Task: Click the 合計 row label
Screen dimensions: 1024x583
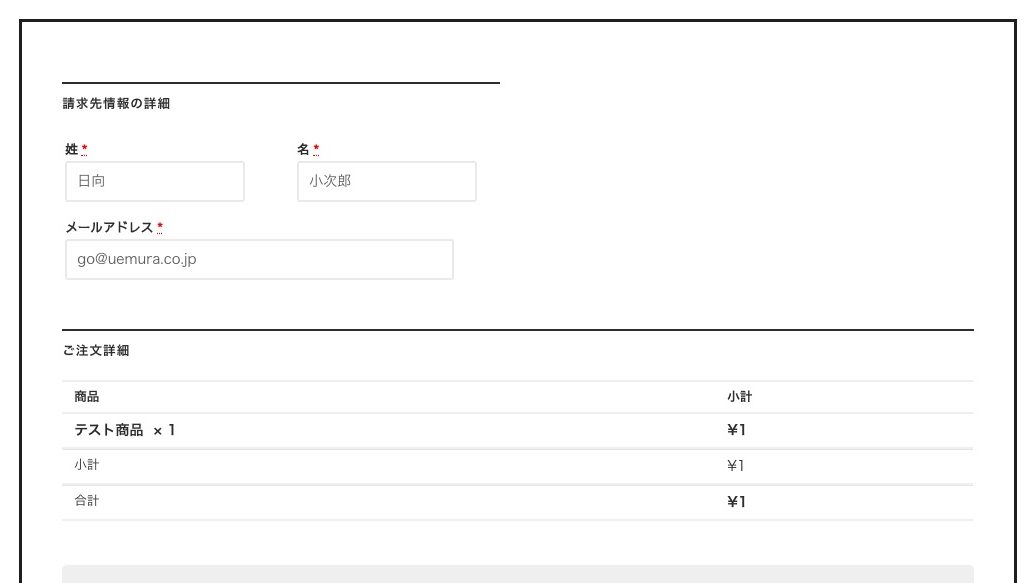Action: pyautogui.click(x=86, y=501)
